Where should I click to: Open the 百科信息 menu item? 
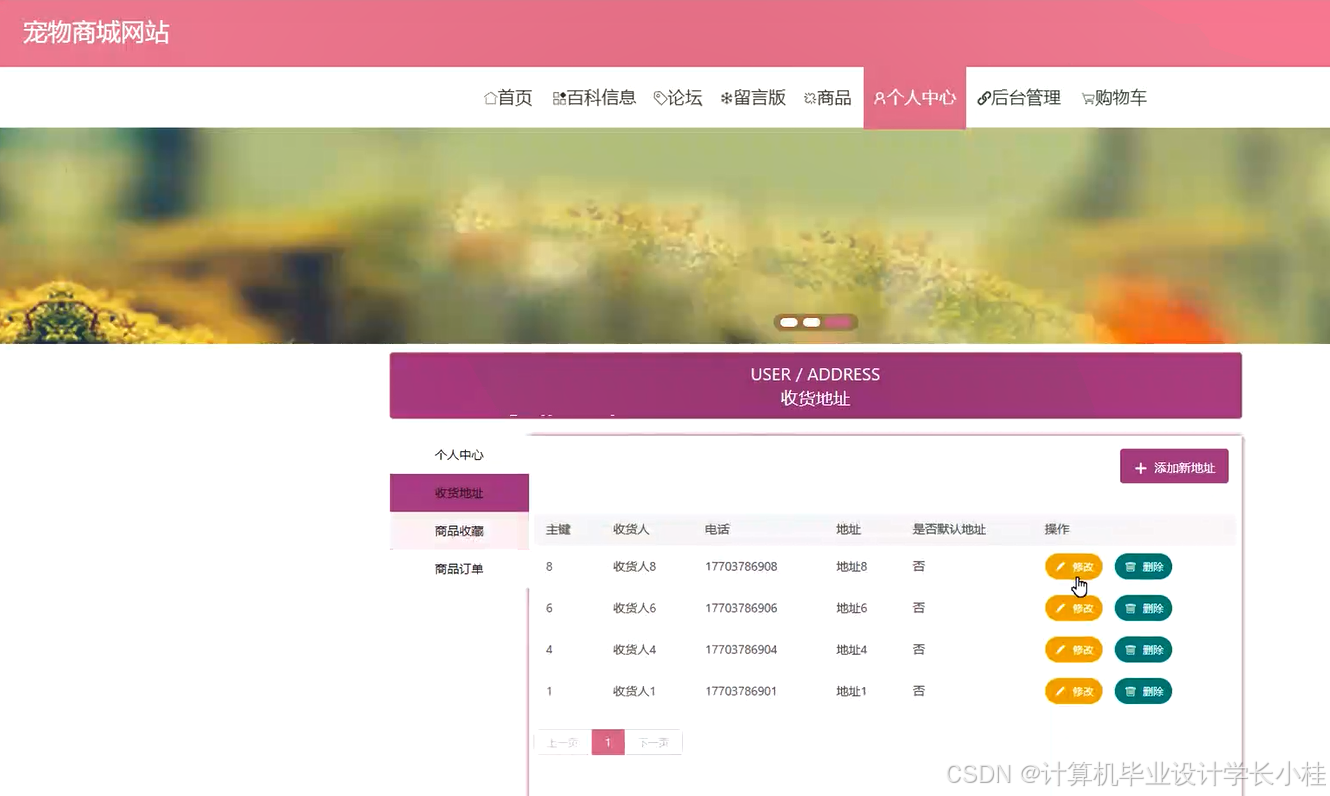594,97
